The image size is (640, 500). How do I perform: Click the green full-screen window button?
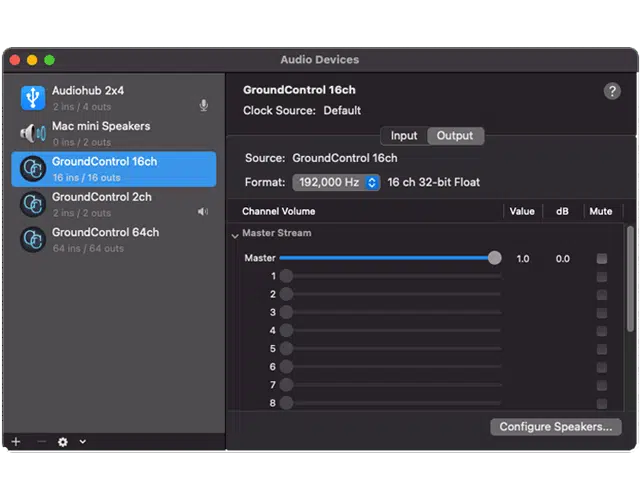49,60
